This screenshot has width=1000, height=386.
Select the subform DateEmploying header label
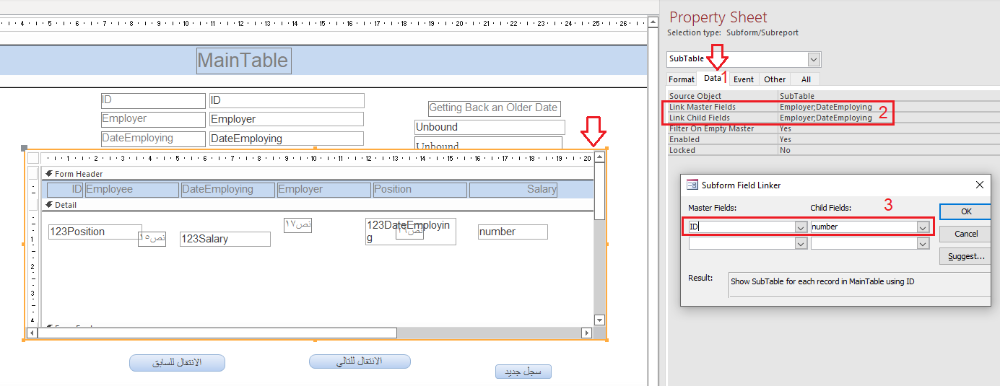coord(227,189)
